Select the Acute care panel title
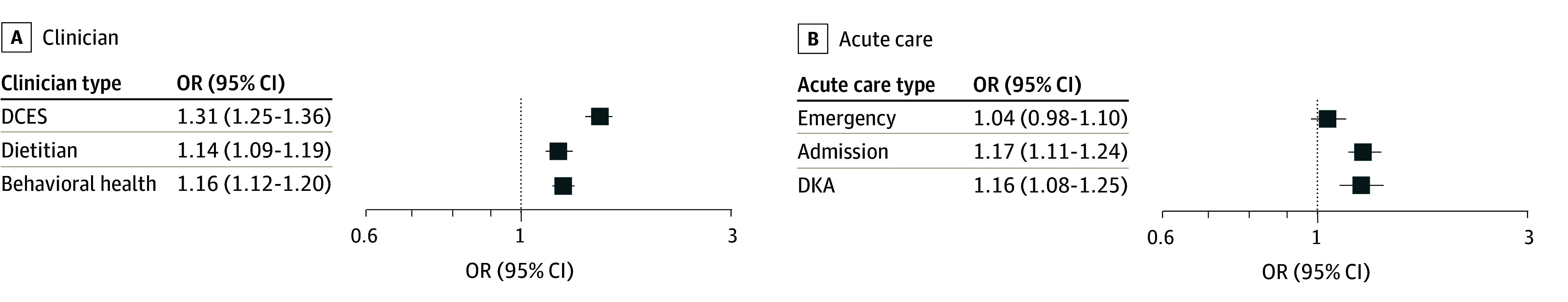Screen dimensions: 1568x302 pos(886,39)
